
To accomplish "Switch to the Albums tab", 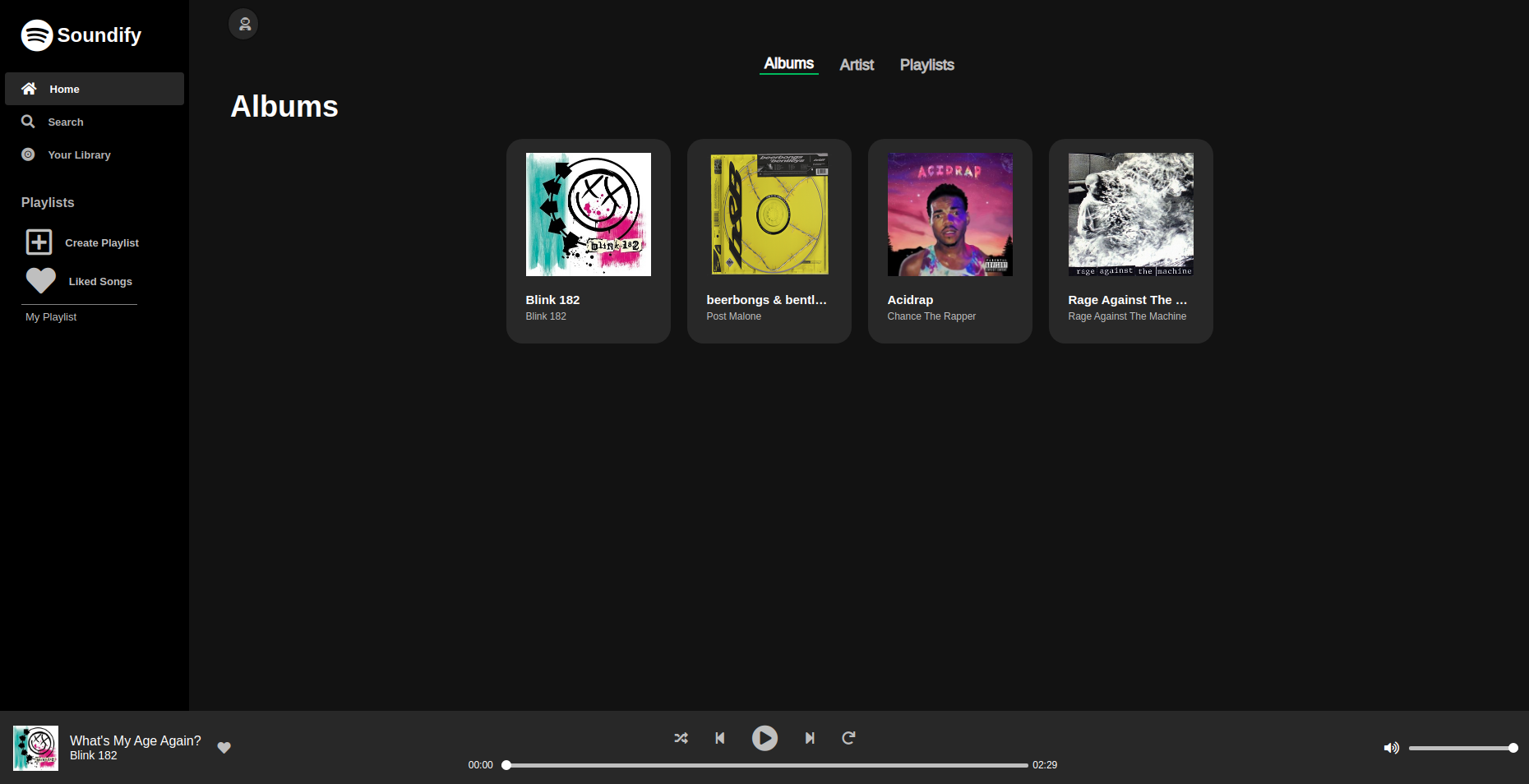I will click(x=788, y=64).
